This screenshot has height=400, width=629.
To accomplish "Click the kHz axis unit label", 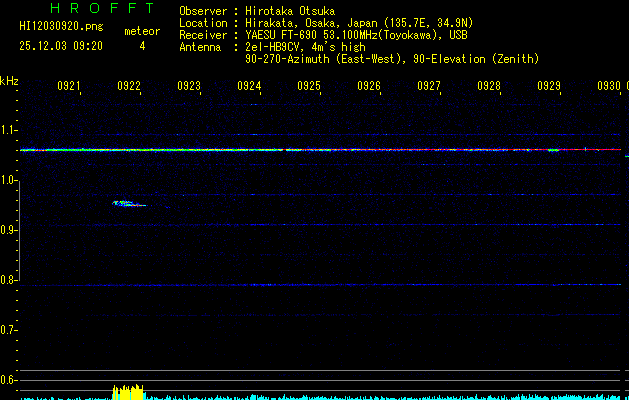I will point(9,81).
